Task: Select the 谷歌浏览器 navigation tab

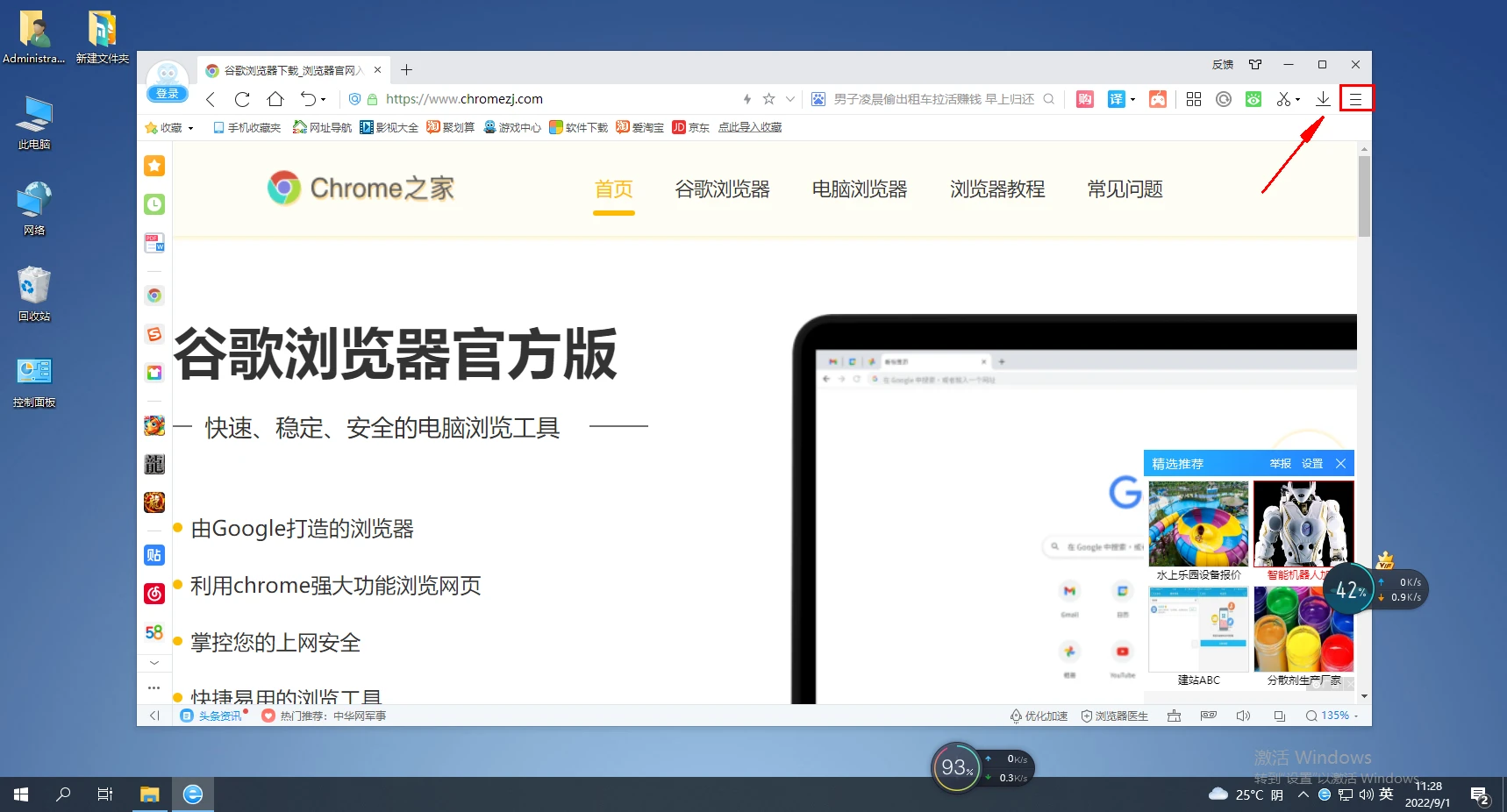Action: pos(722,189)
